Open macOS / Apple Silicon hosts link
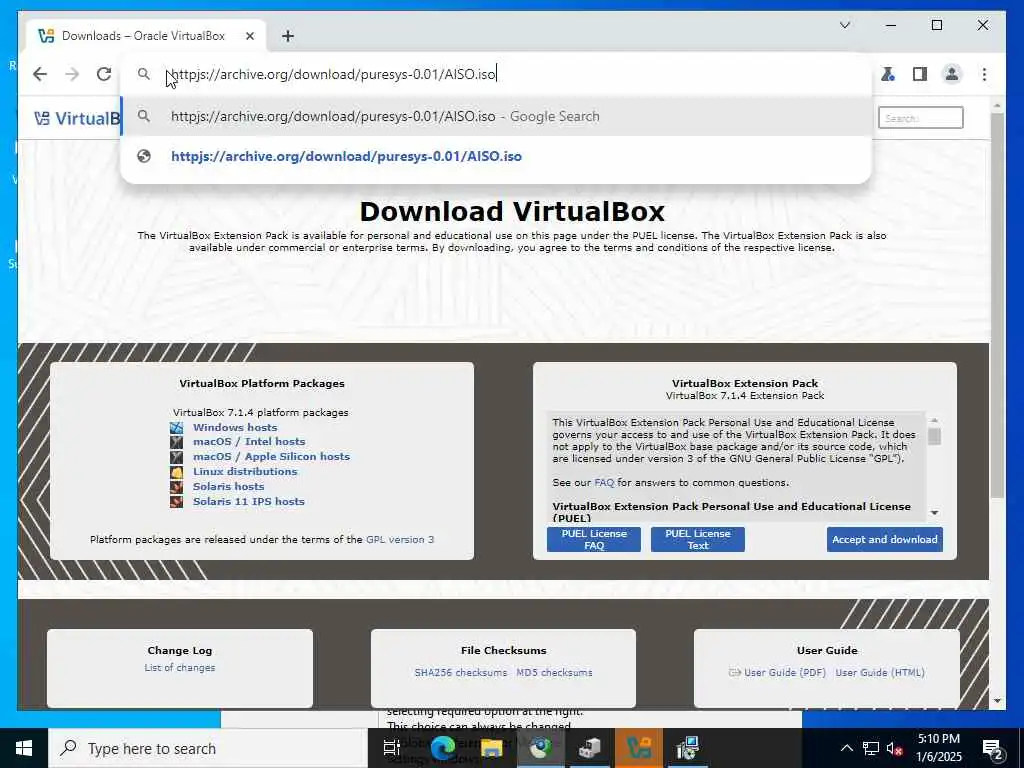 pos(271,456)
